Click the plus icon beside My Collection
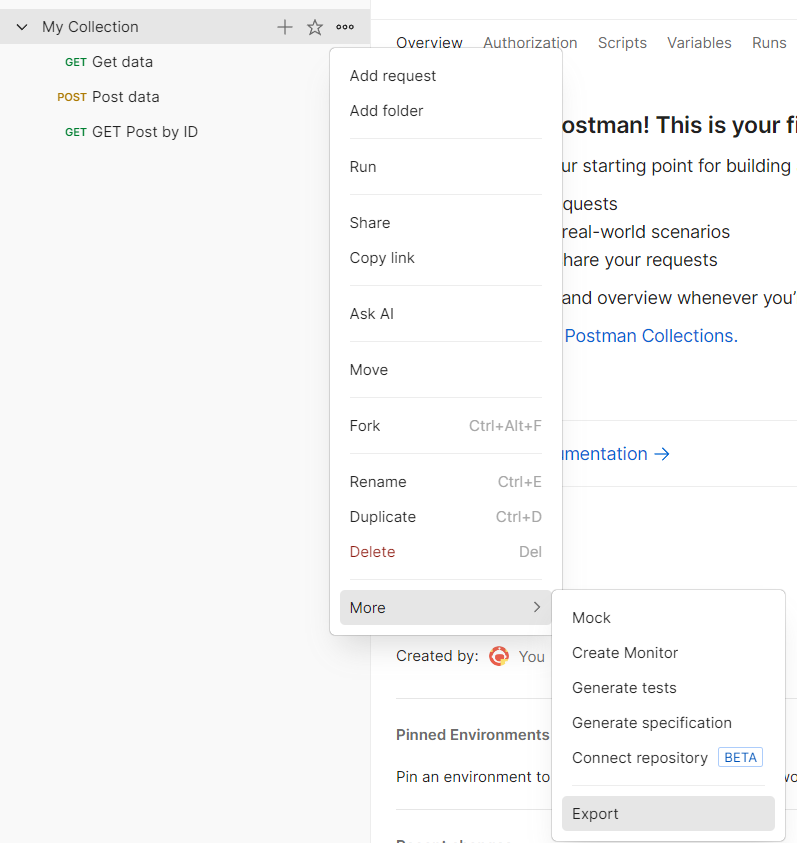797x843 pixels. click(x=285, y=27)
